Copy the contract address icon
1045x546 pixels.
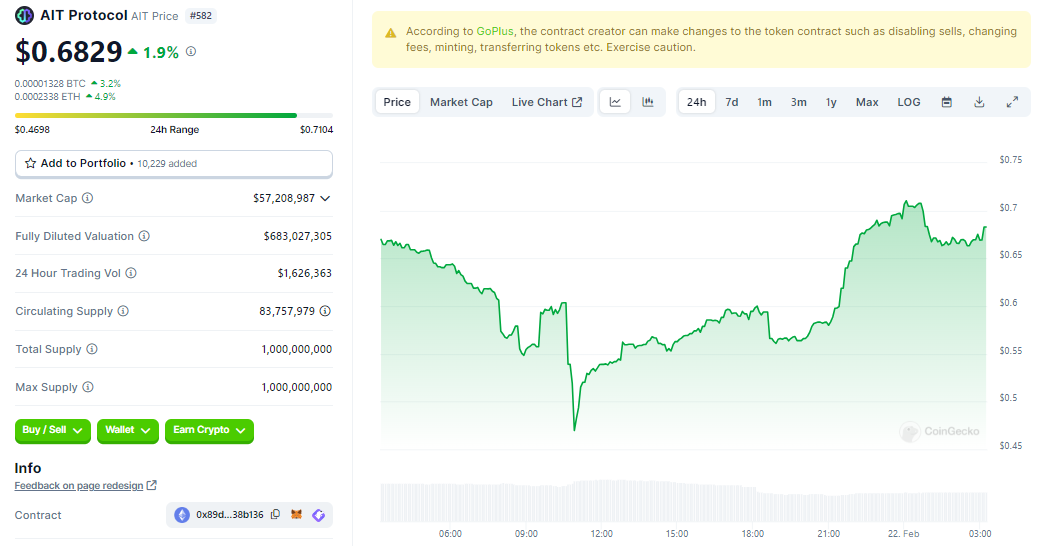pos(275,515)
